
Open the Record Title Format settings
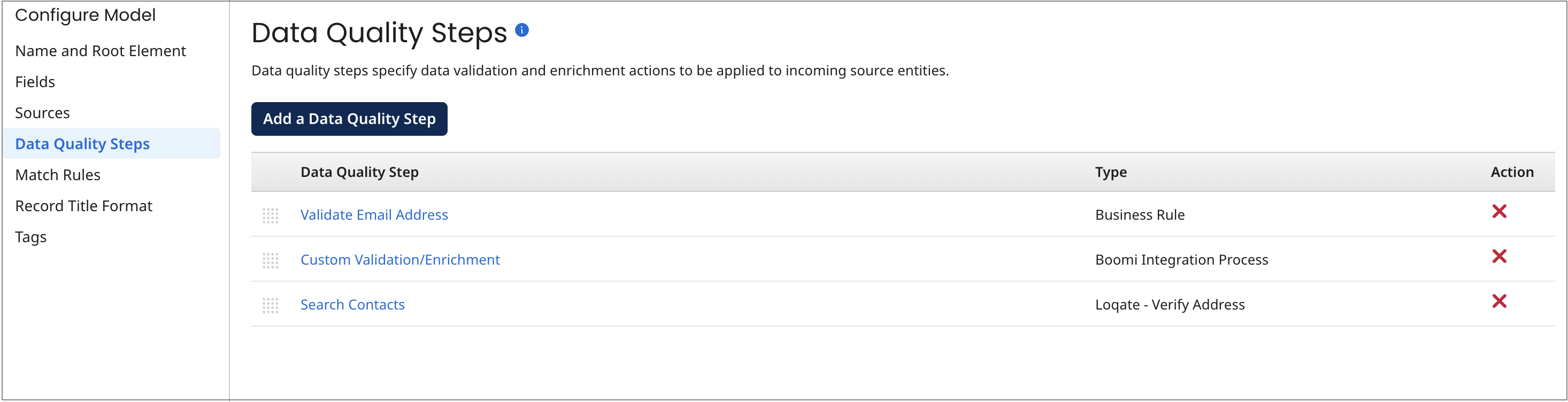[83, 206]
